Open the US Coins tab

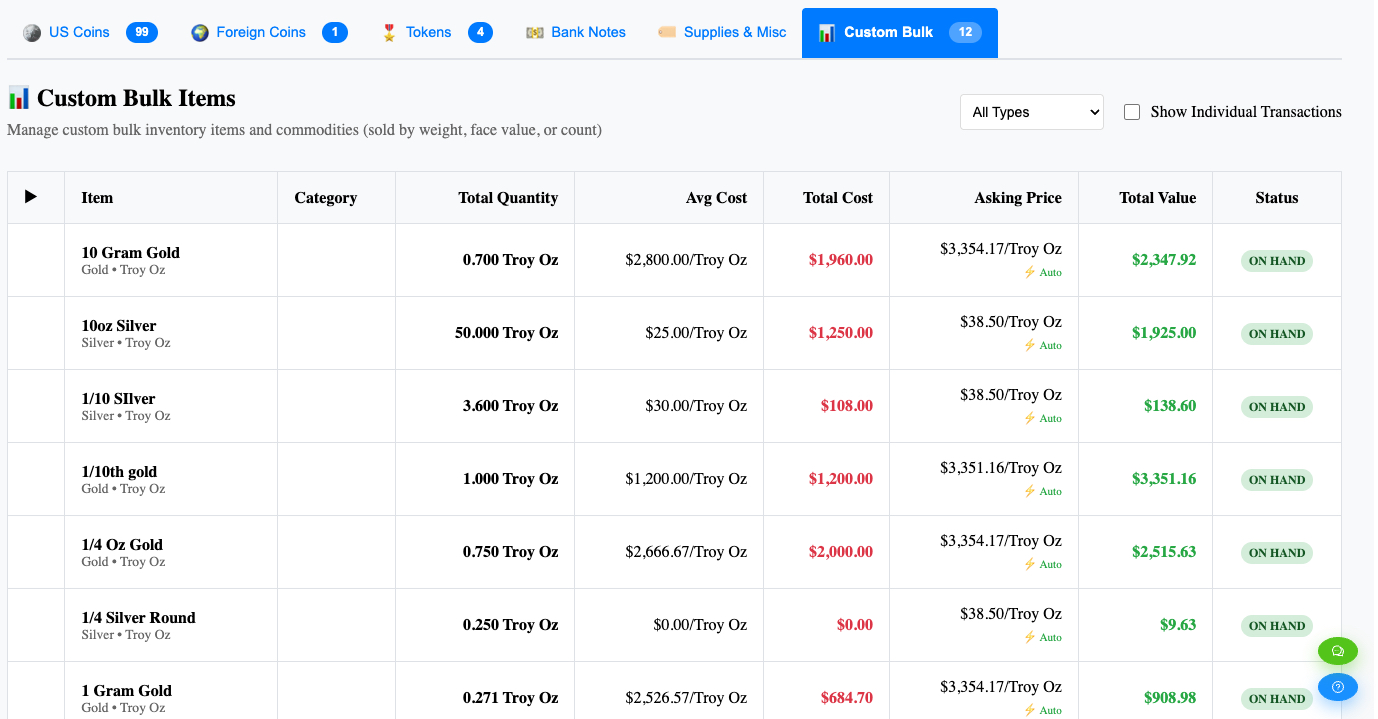[x=90, y=32]
